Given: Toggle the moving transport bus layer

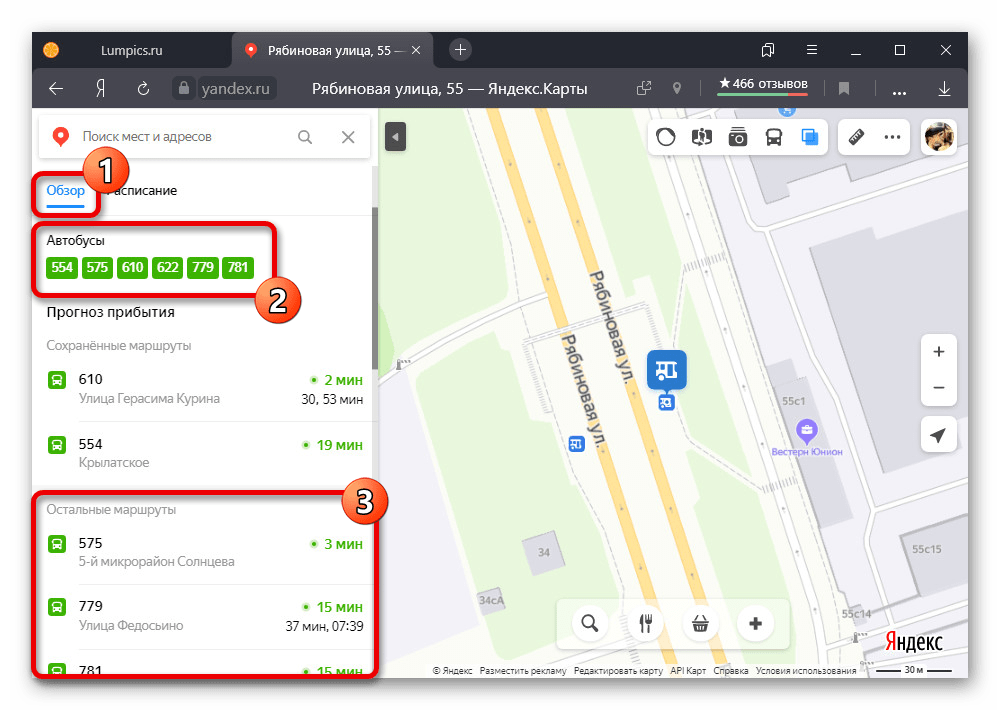Looking at the screenshot, I should point(774,137).
